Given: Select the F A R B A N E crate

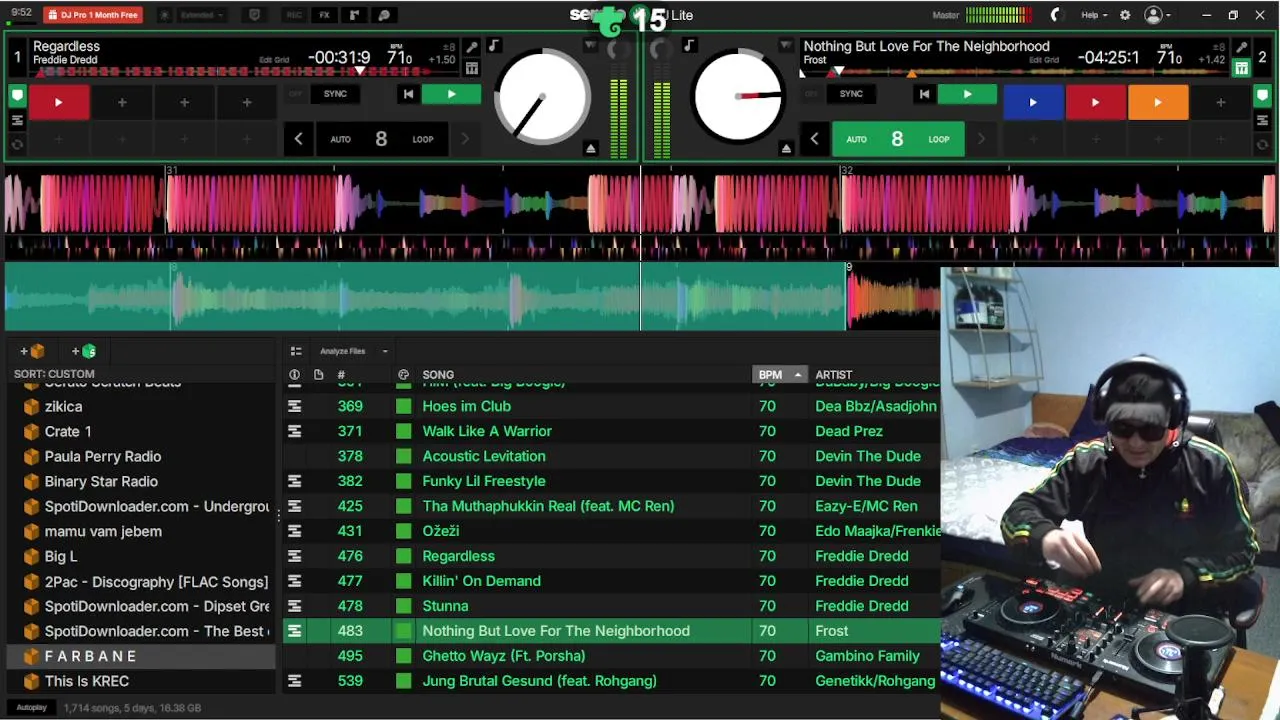Looking at the screenshot, I should point(141,656).
